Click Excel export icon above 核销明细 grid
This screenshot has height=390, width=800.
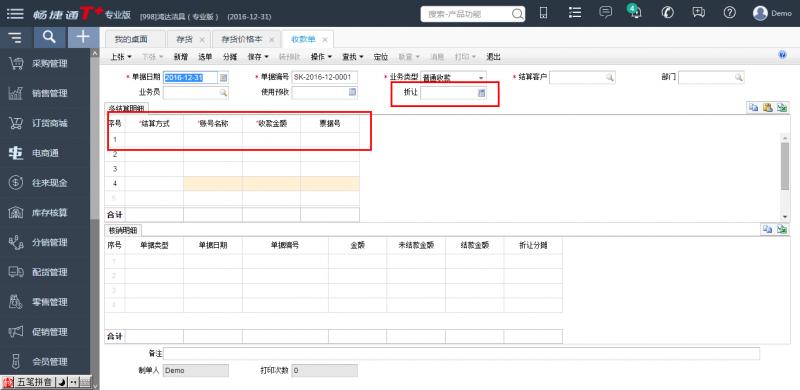782,230
